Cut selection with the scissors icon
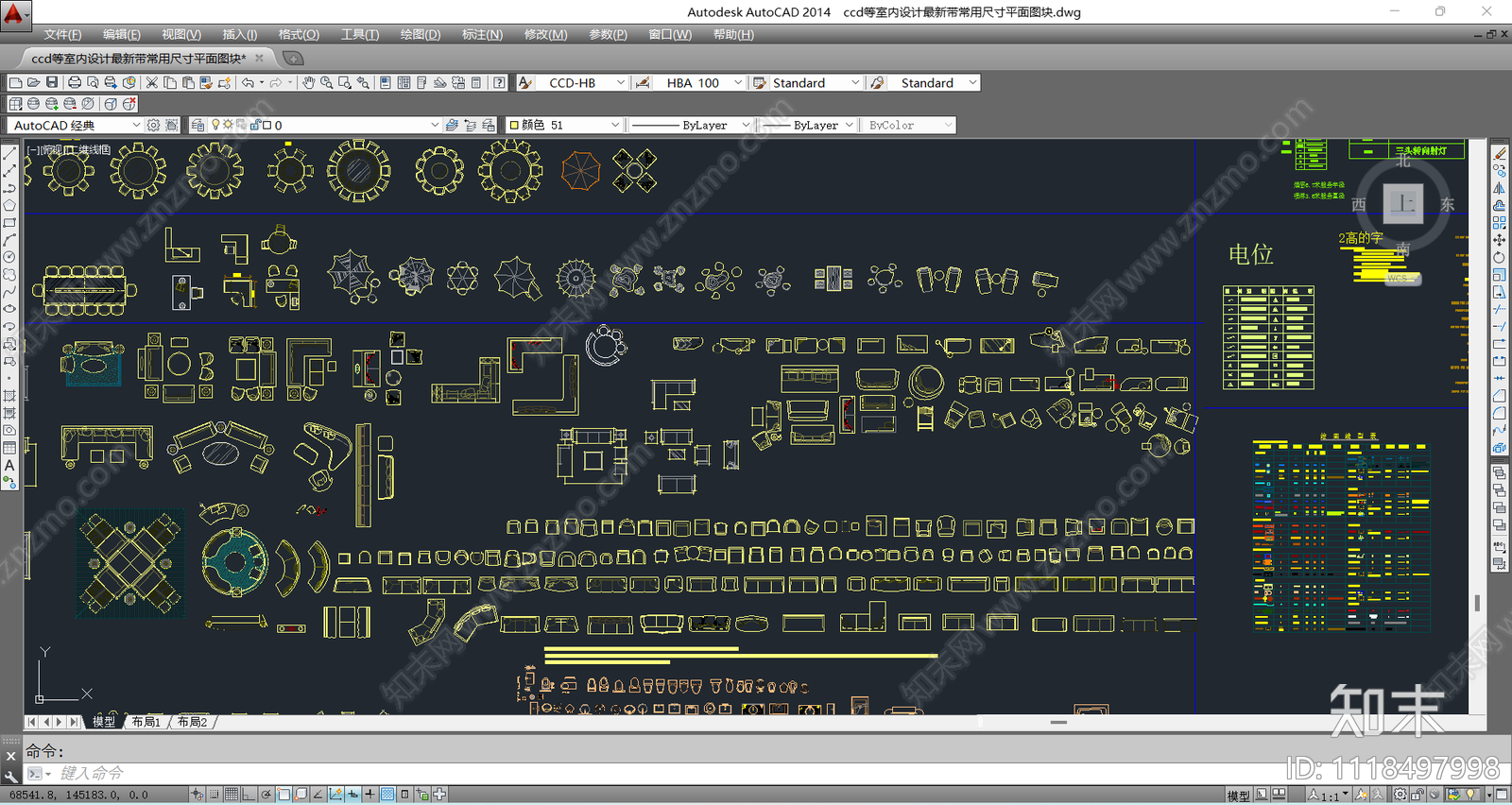This screenshot has height=805, width=1512. tap(151, 83)
